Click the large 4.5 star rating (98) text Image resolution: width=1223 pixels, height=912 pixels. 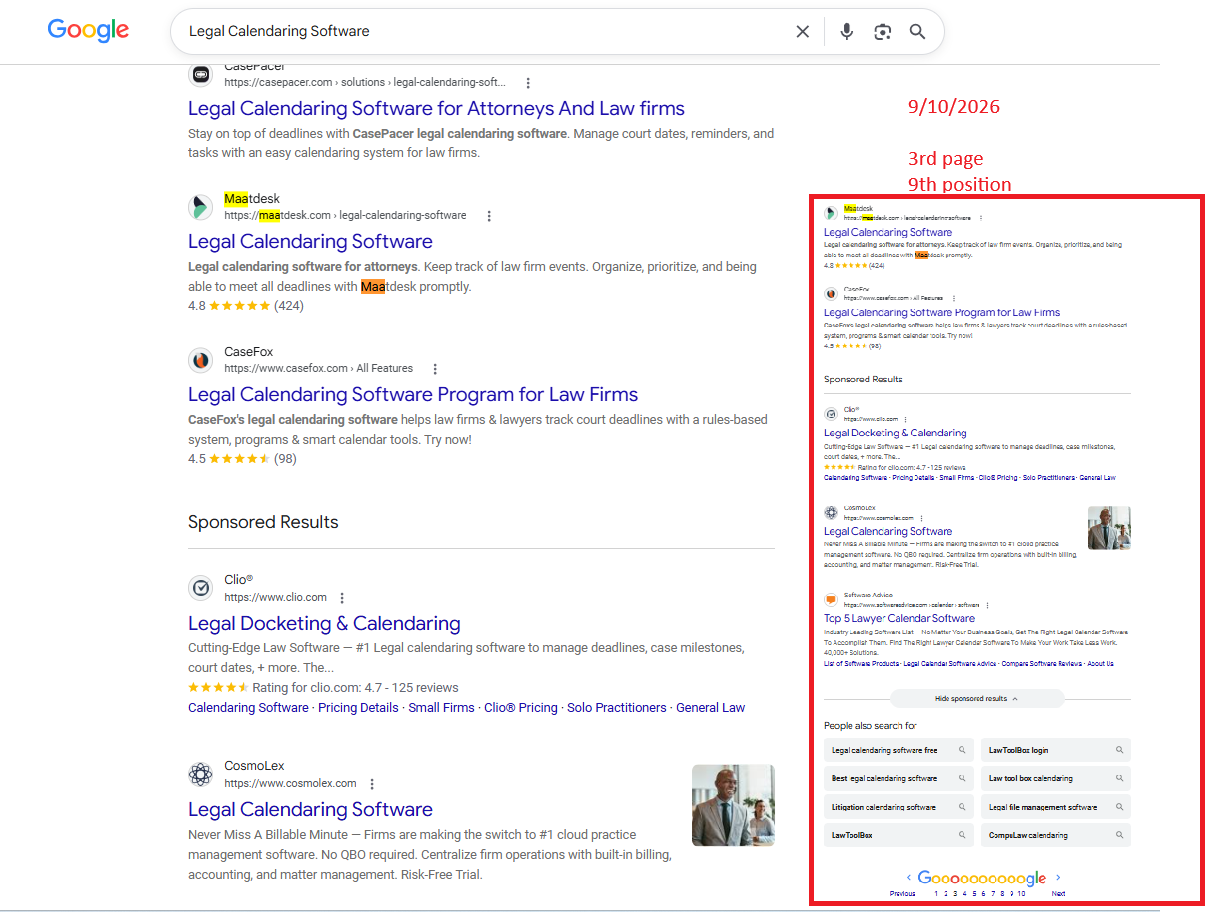[242, 459]
